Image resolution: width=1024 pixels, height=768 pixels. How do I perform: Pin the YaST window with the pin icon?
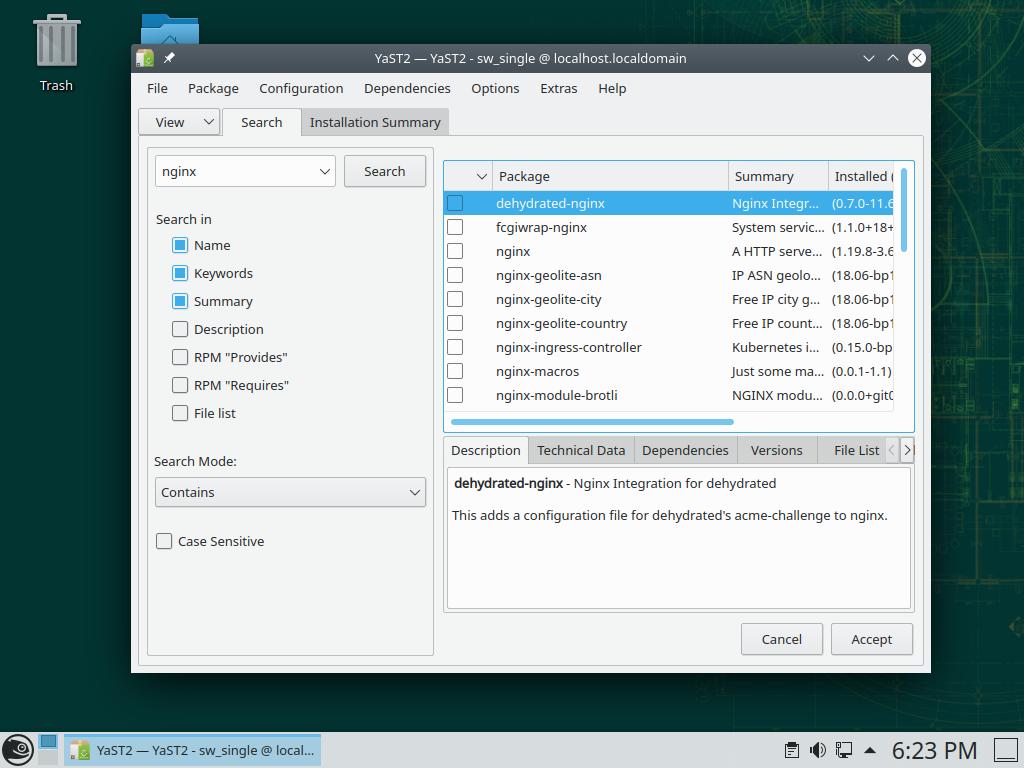(169, 58)
